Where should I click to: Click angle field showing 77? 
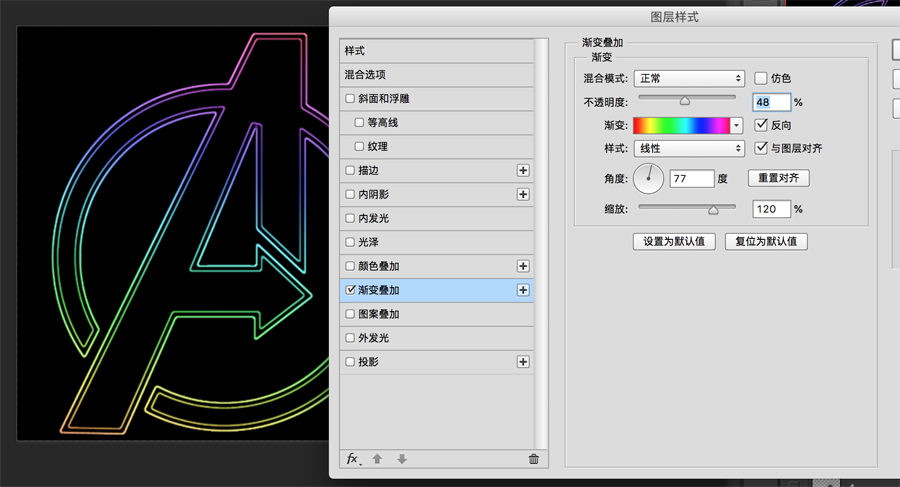(692, 179)
